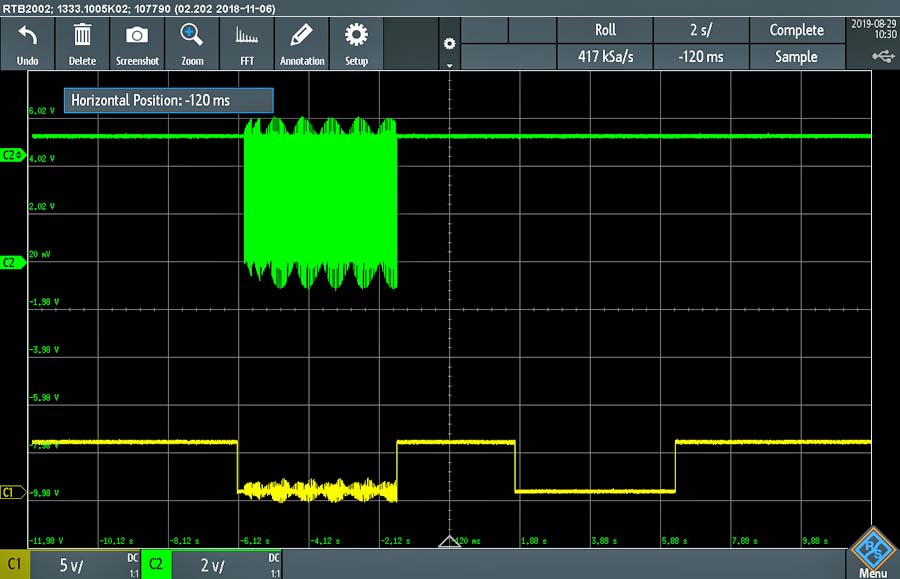This screenshot has width=900, height=579.
Task: Open the C1 5 V/ vertical scale
Action: point(72,565)
